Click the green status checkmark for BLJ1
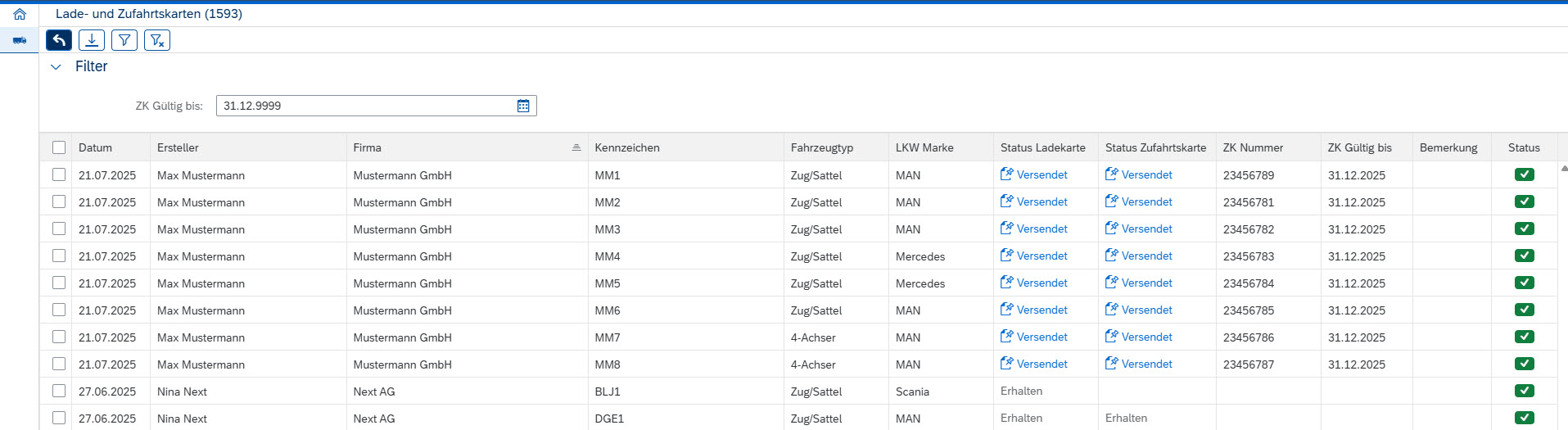Screen dimensions: 1568x430 [1524, 391]
